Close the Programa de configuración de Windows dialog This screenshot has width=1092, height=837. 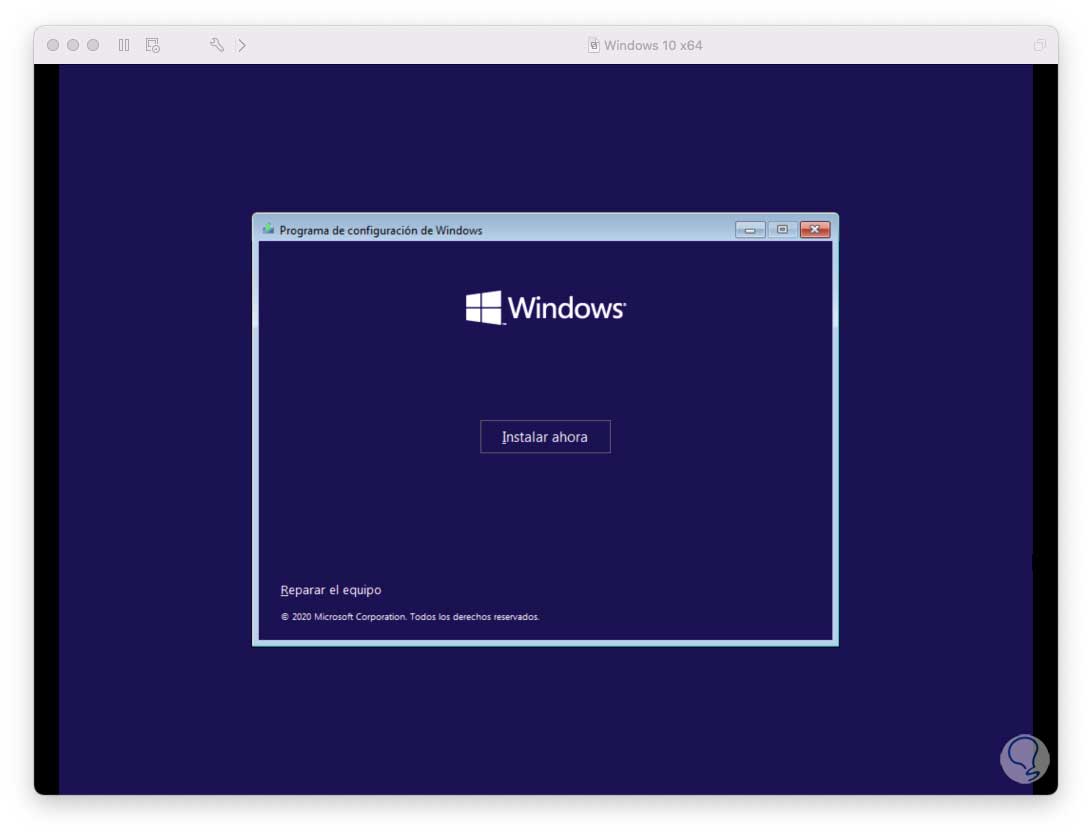(x=815, y=230)
